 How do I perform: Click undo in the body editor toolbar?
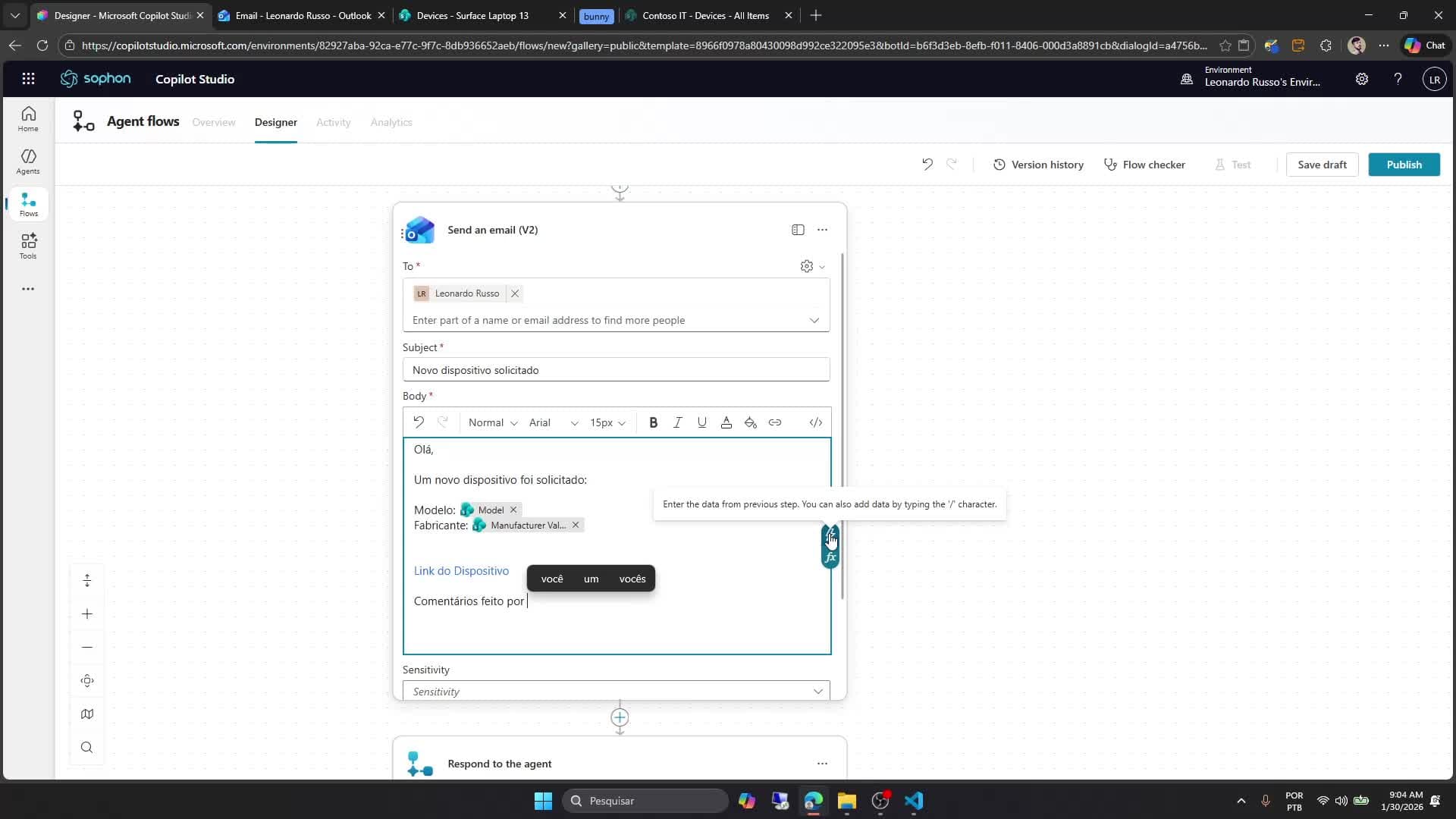click(419, 422)
